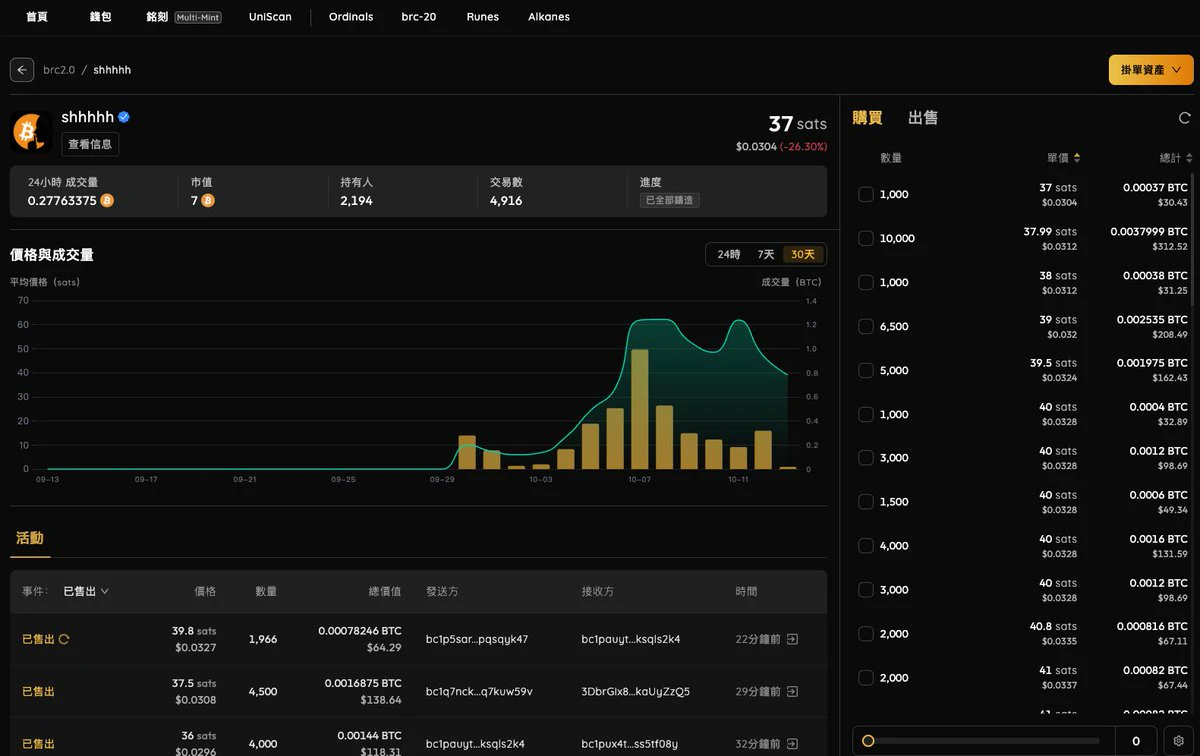Select the 30天 chart range
The height and width of the screenshot is (756, 1200).
coord(803,255)
